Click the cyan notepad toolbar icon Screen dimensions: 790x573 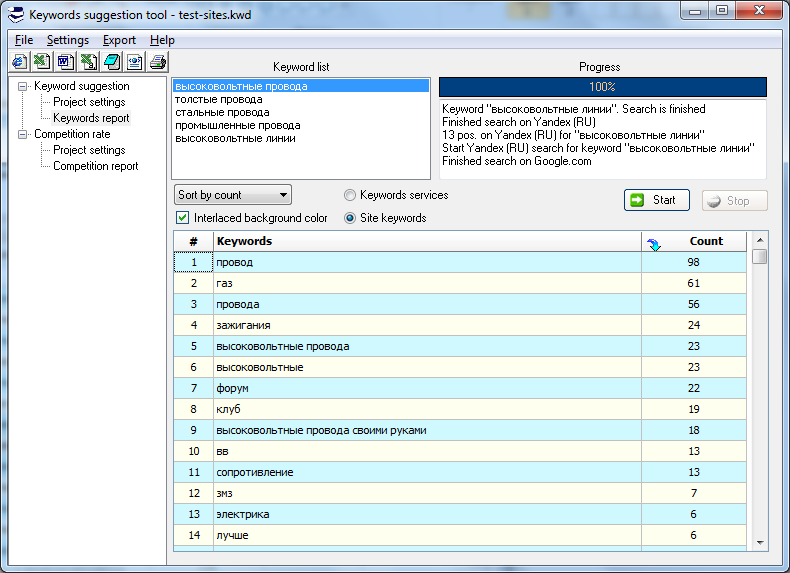click(x=112, y=62)
